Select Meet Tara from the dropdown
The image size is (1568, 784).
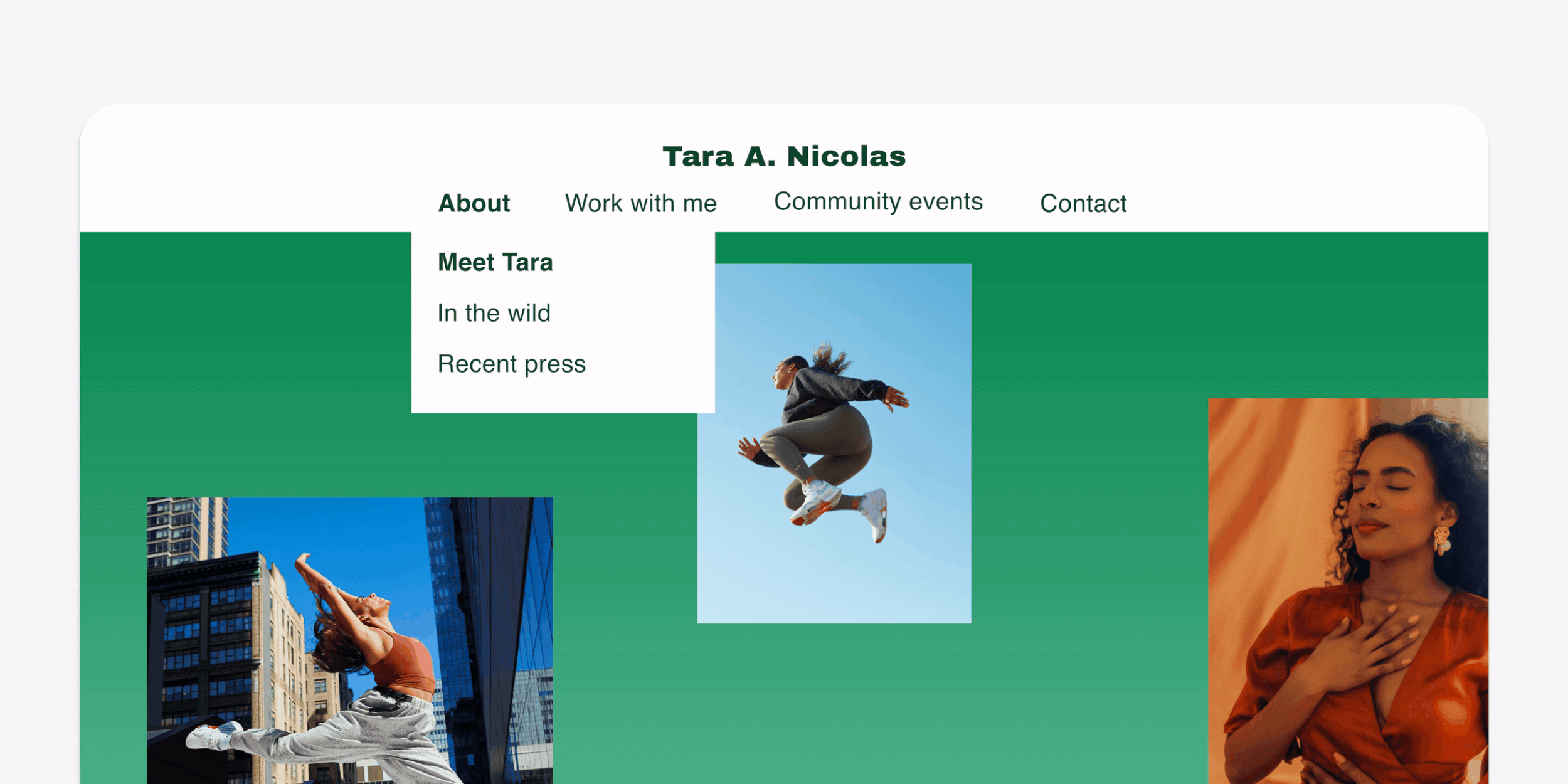(495, 262)
